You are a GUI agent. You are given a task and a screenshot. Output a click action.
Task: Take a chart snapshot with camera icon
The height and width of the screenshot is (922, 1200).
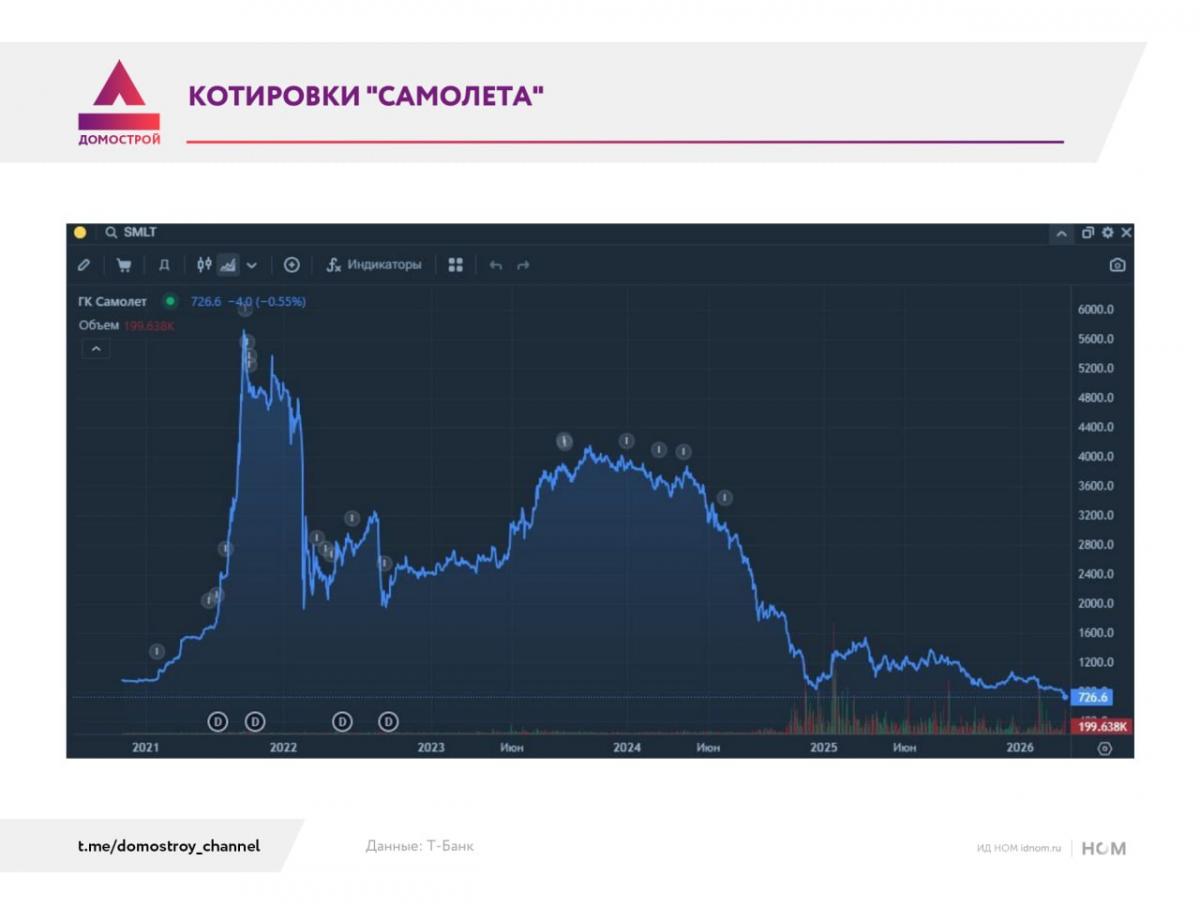[x=1117, y=265]
